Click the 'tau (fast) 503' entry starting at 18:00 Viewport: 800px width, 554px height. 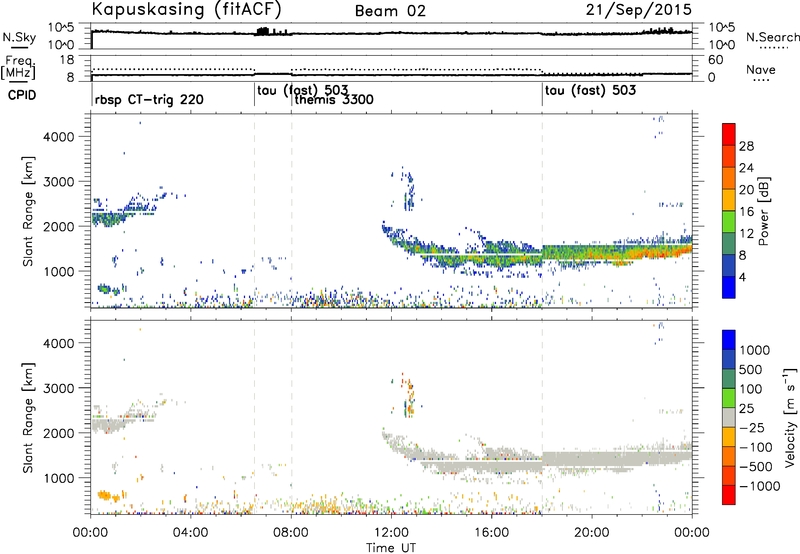click(x=590, y=91)
